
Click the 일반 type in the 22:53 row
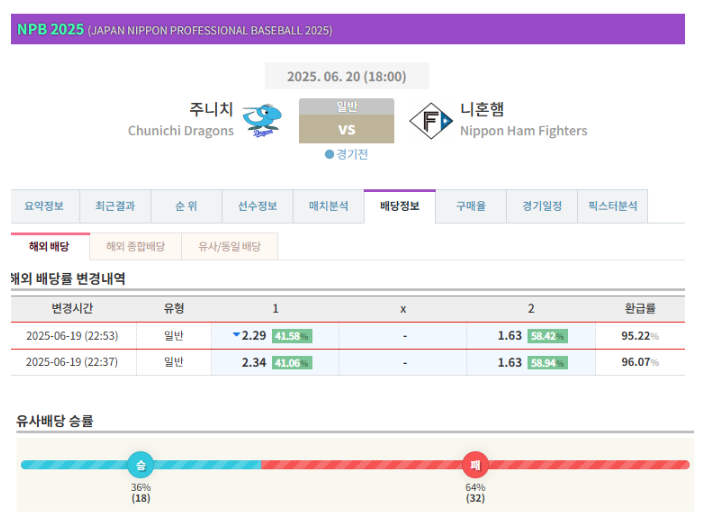[174, 336]
